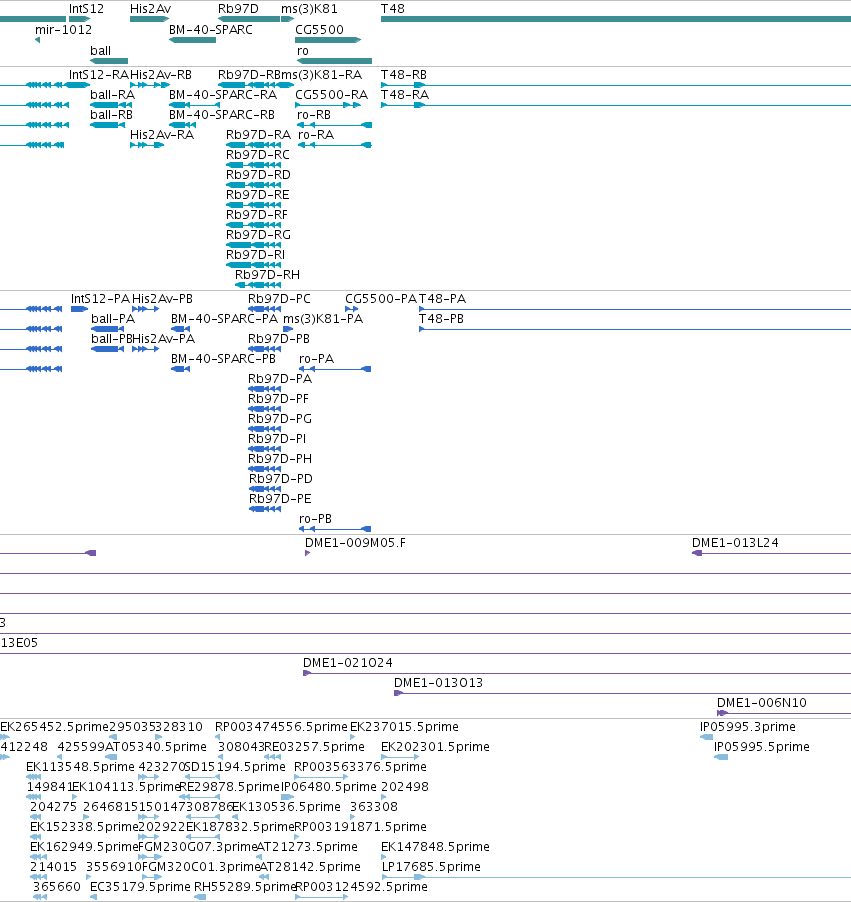Viewport: 851px width, 902px height.
Task: Click protein ro-PA
Action: (x=316, y=359)
